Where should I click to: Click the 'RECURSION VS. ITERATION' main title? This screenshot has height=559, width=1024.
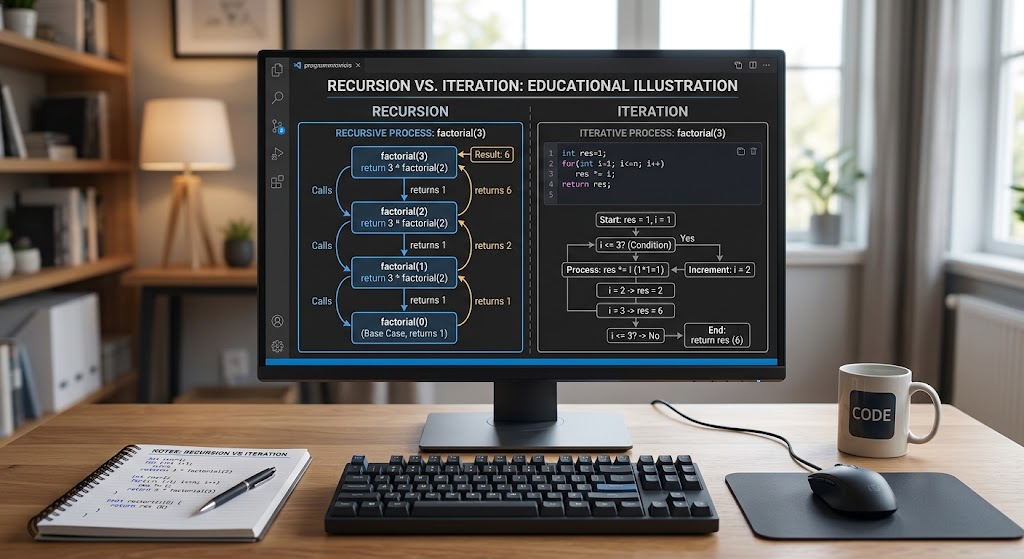click(x=532, y=86)
